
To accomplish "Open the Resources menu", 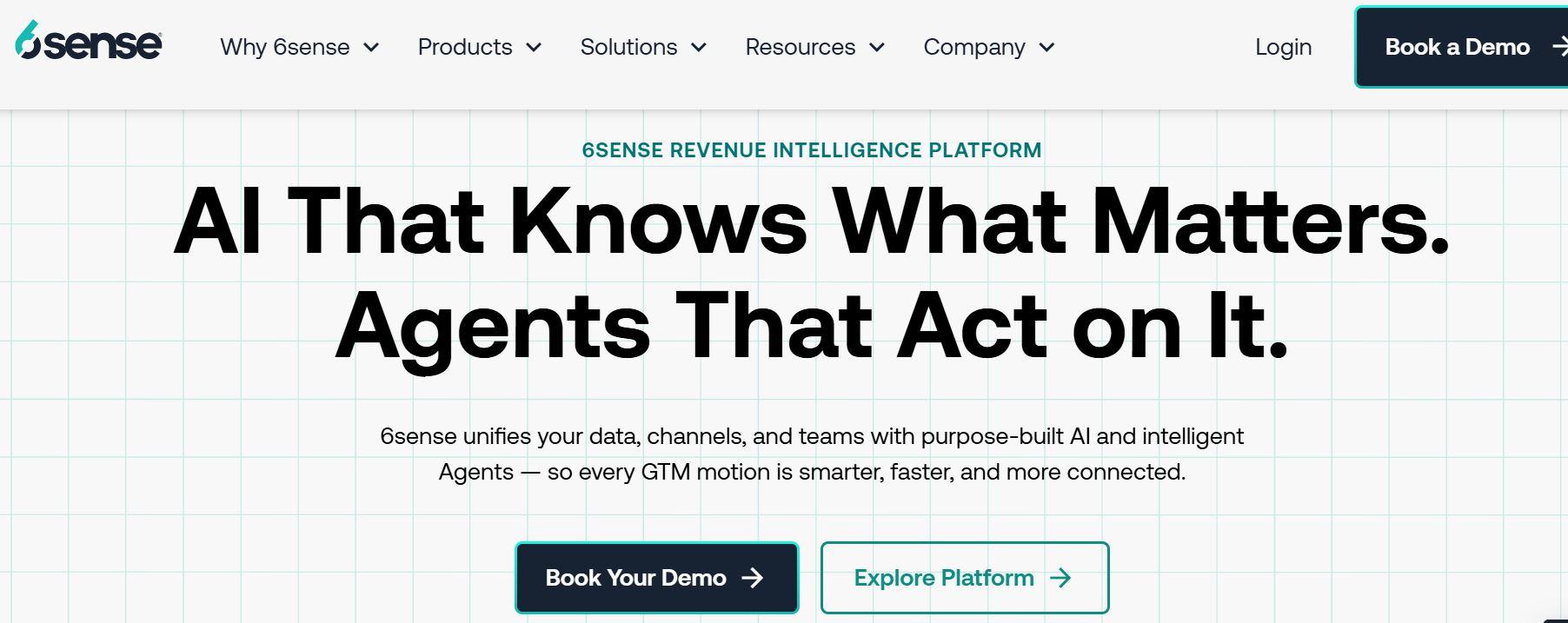I will tap(801, 47).
